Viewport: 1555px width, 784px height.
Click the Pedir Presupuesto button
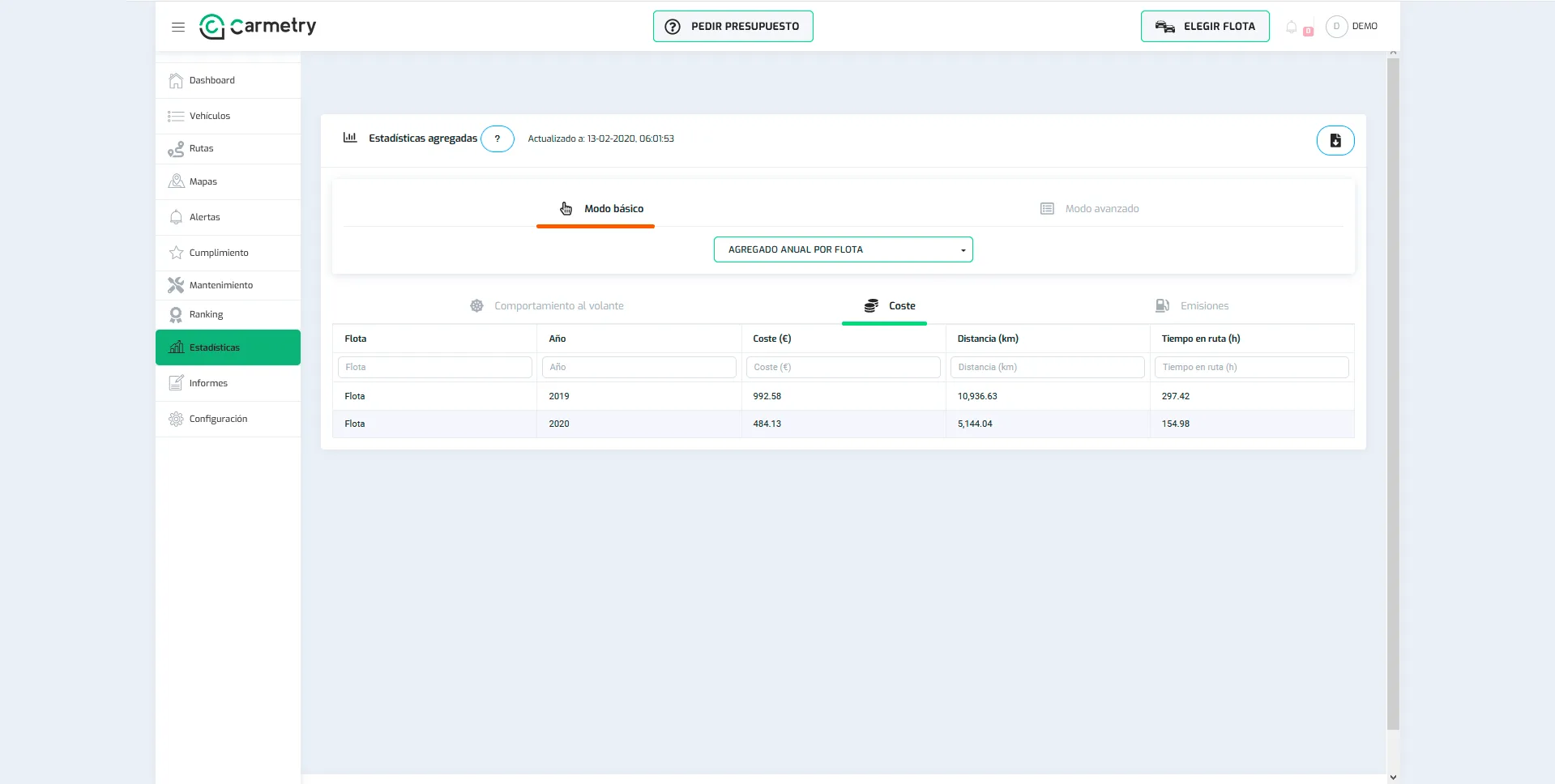click(733, 27)
